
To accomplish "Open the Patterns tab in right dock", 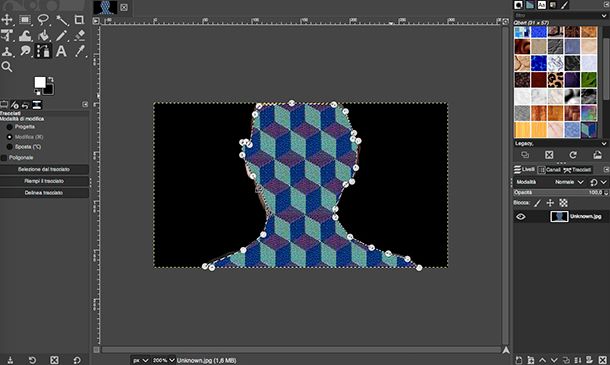I will click(x=530, y=5).
